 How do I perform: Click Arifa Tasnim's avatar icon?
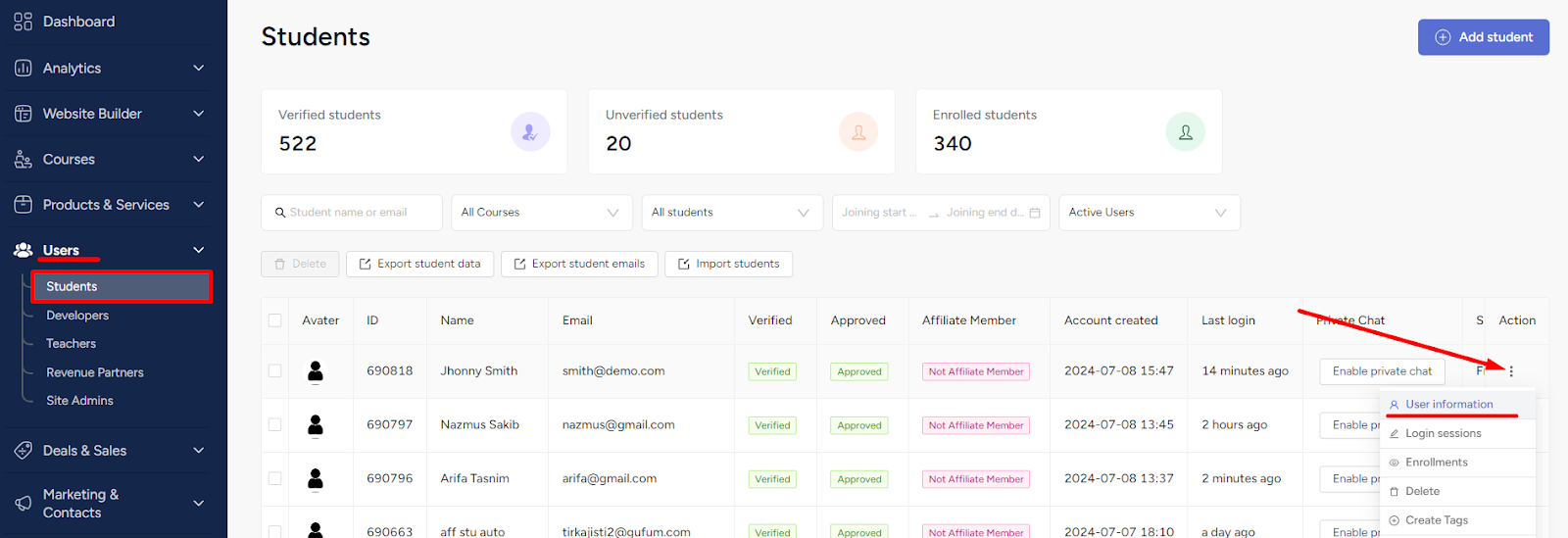click(x=316, y=479)
